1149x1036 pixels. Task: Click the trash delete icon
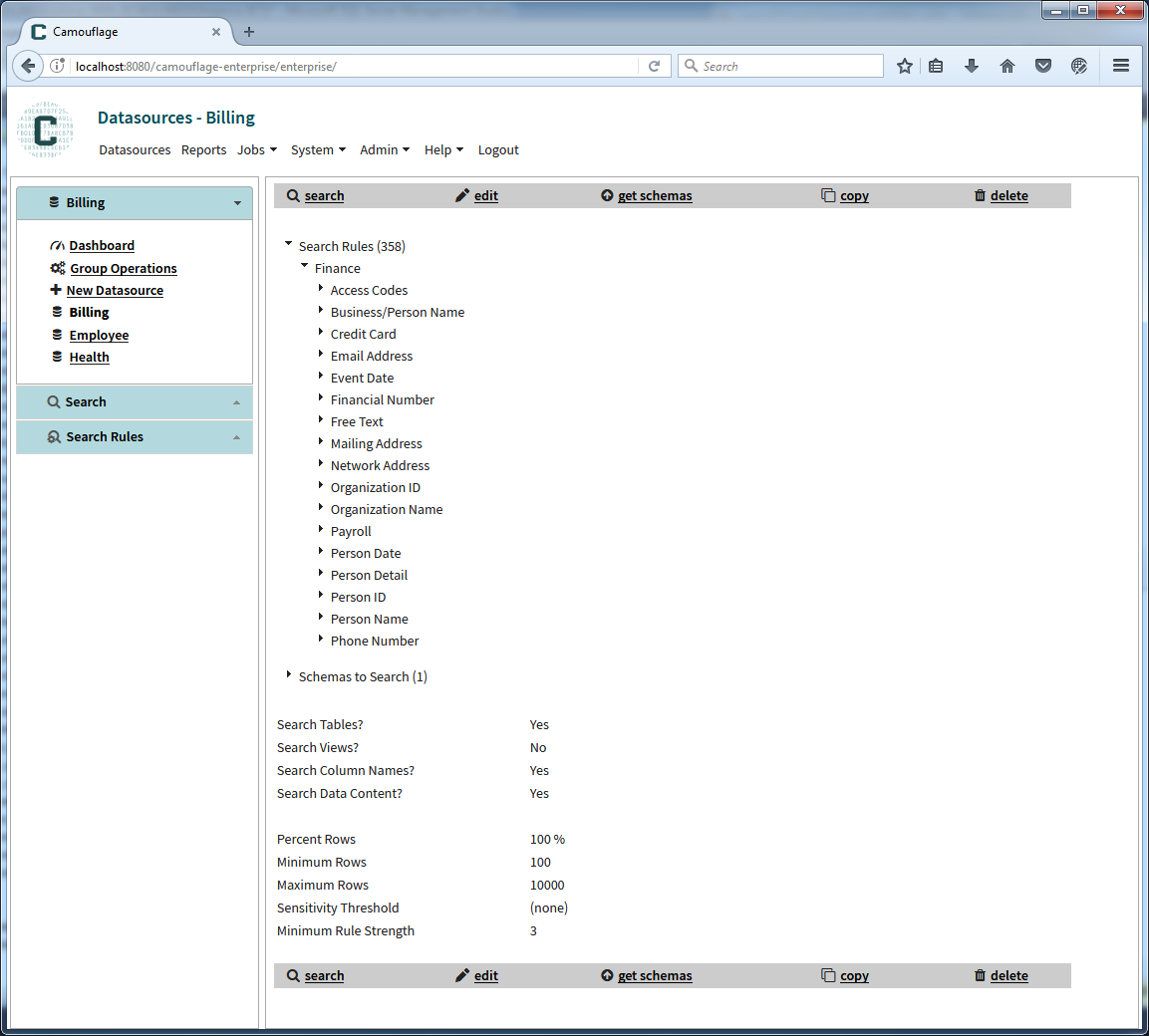click(x=979, y=195)
